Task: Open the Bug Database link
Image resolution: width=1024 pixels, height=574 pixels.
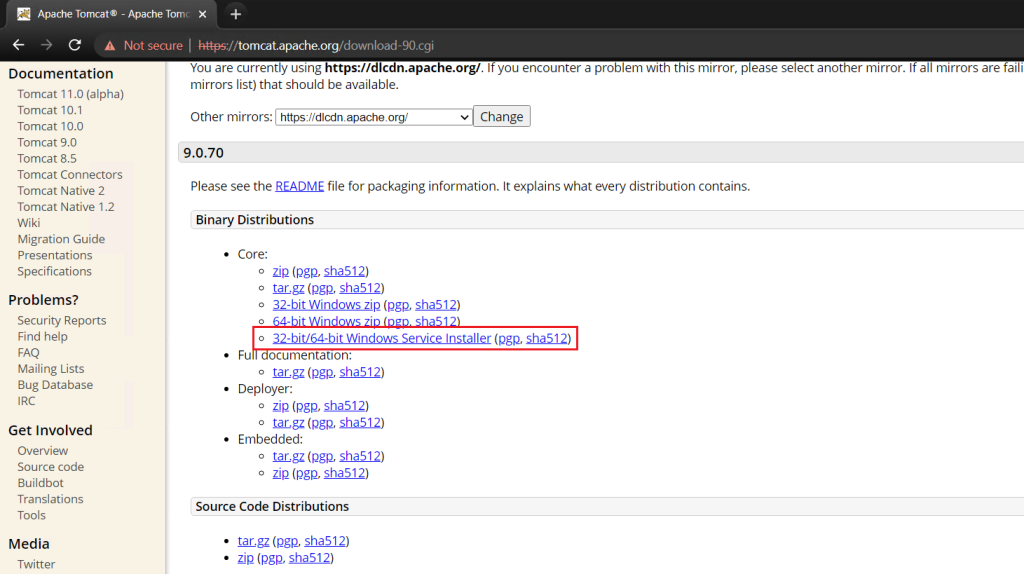Action: [56, 385]
